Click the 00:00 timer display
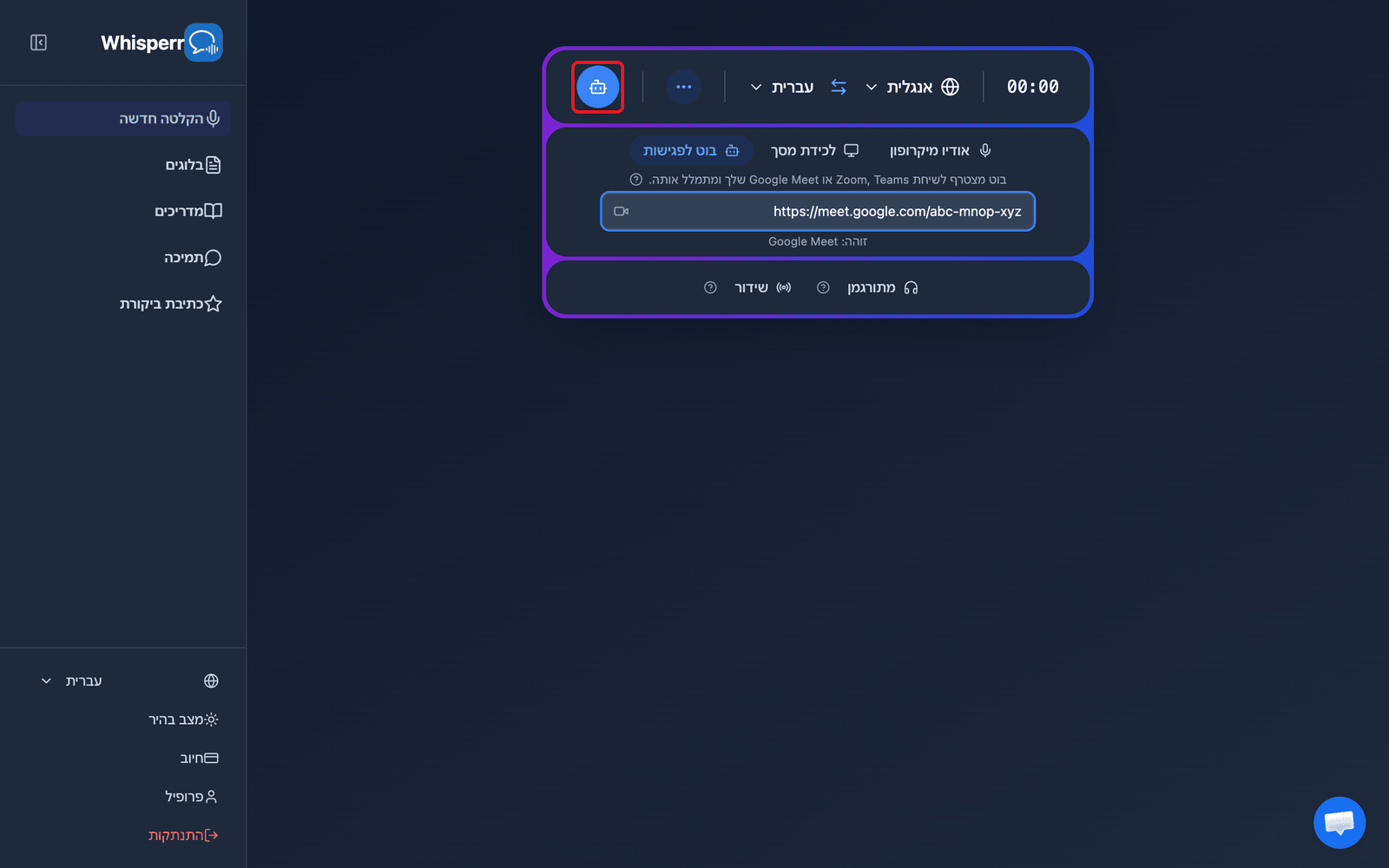1389x868 pixels. click(x=1033, y=87)
